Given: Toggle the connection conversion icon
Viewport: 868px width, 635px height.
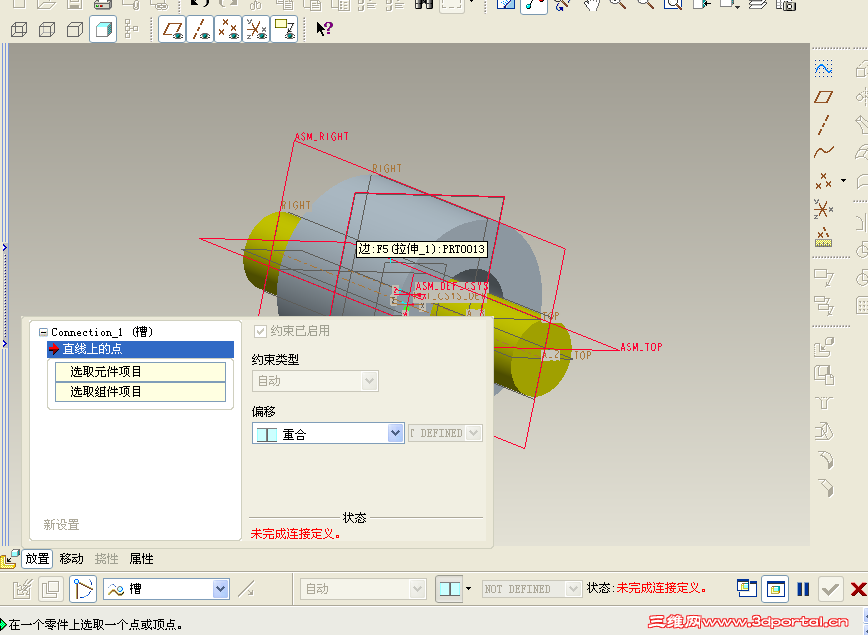Looking at the screenshot, I should [82, 588].
